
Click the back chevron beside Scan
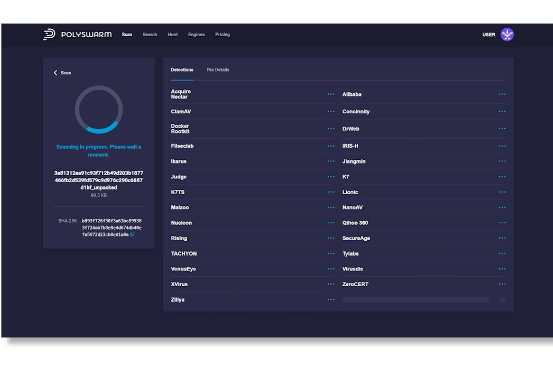tap(55, 73)
